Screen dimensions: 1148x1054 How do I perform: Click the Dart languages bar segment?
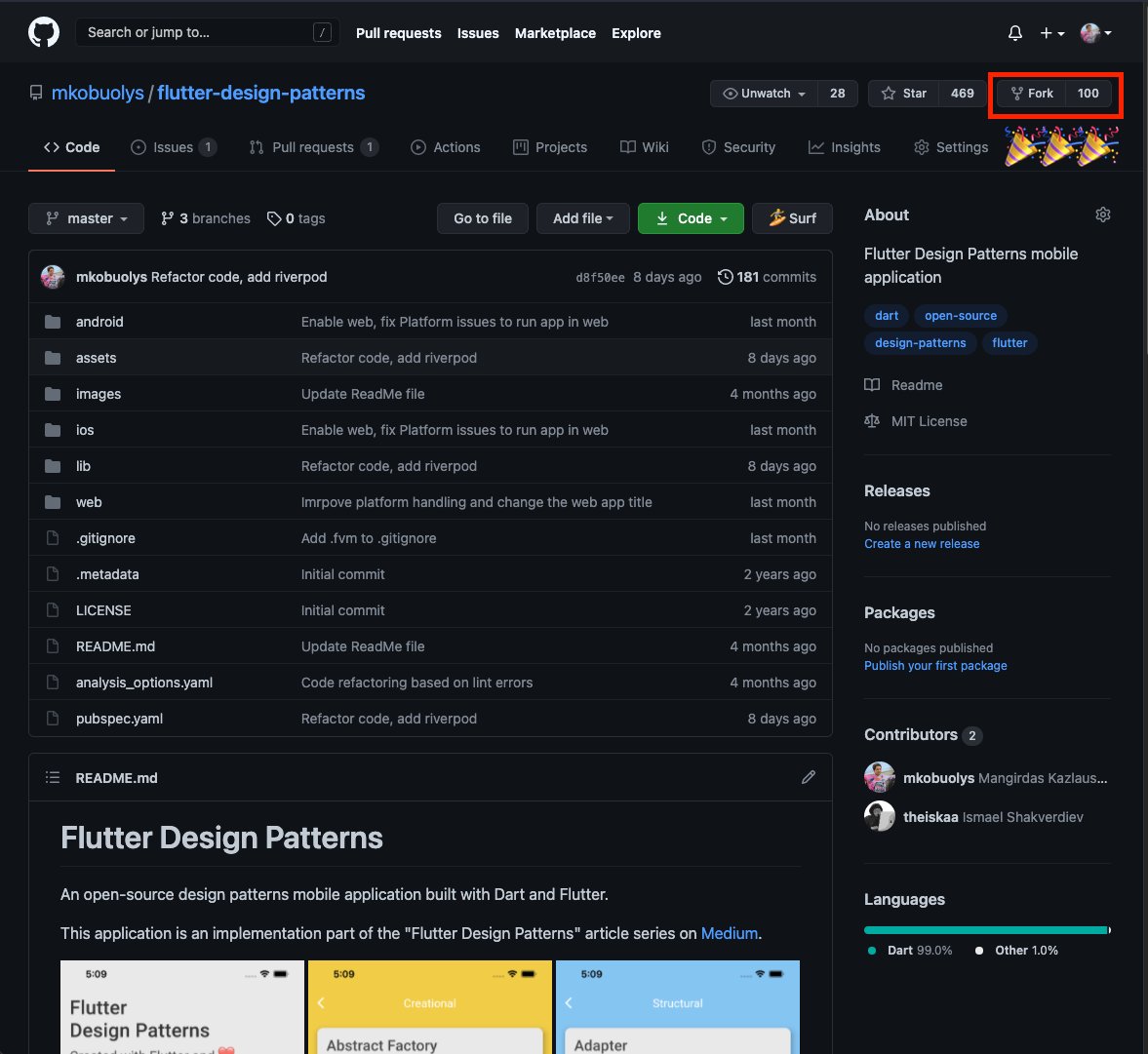pyautogui.click(x=985, y=930)
